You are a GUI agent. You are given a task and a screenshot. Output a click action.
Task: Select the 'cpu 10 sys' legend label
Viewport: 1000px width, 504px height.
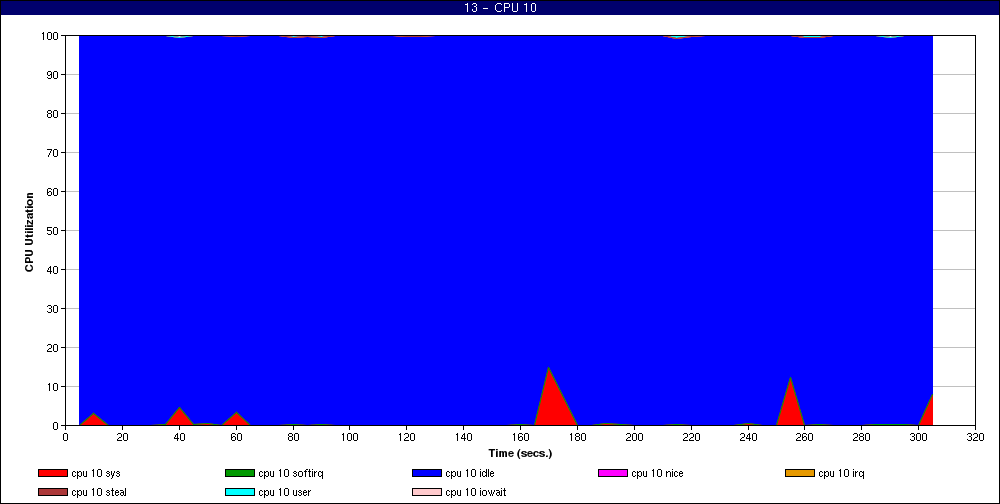96,473
